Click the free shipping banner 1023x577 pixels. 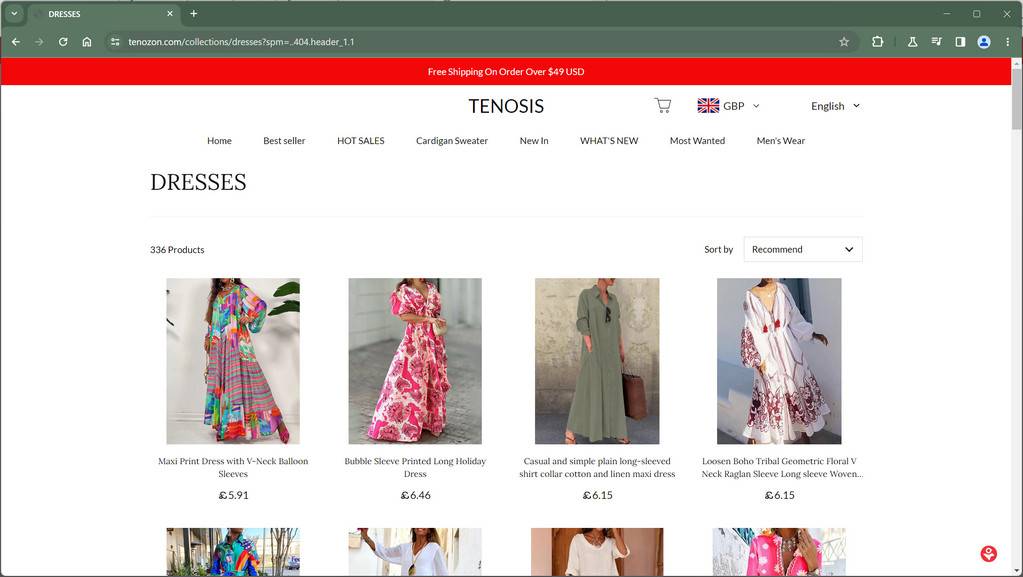point(506,71)
